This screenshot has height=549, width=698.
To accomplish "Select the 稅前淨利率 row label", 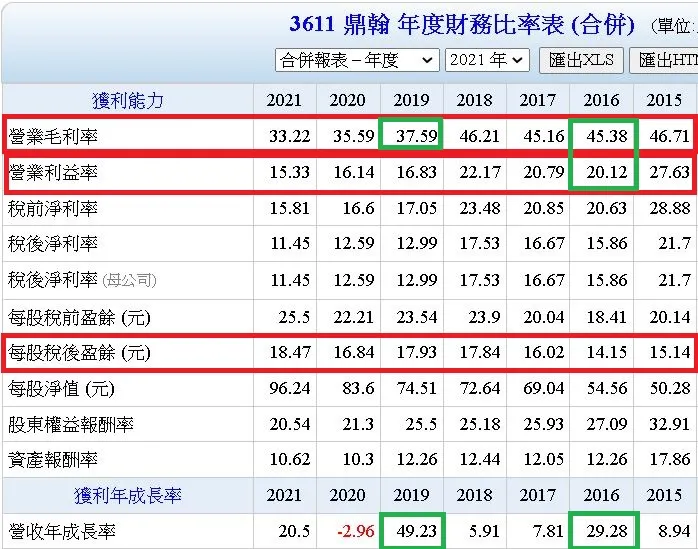I will pyautogui.click(x=53, y=208).
